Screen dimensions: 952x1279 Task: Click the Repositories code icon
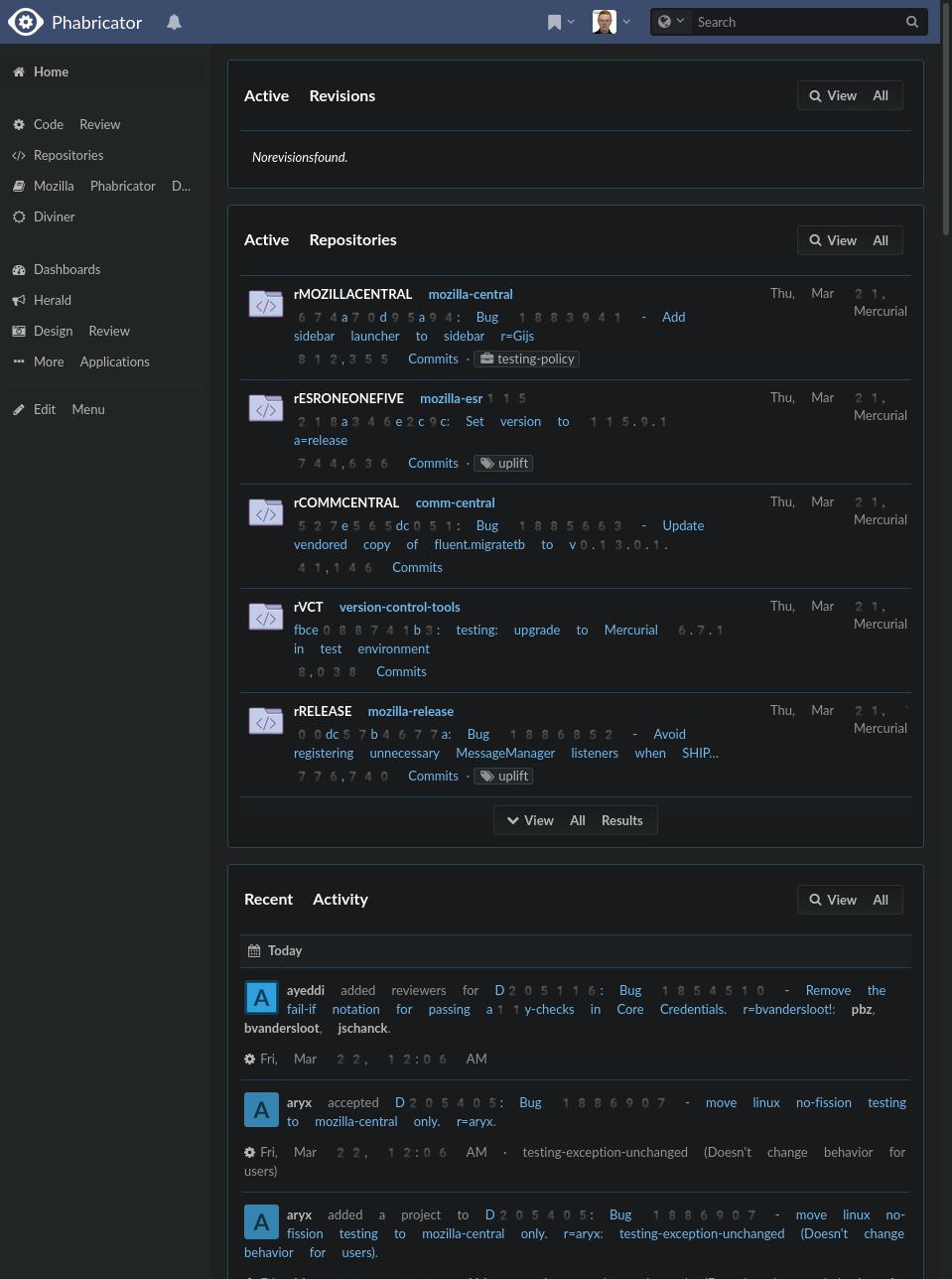pyautogui.click(x=19, y=155)
